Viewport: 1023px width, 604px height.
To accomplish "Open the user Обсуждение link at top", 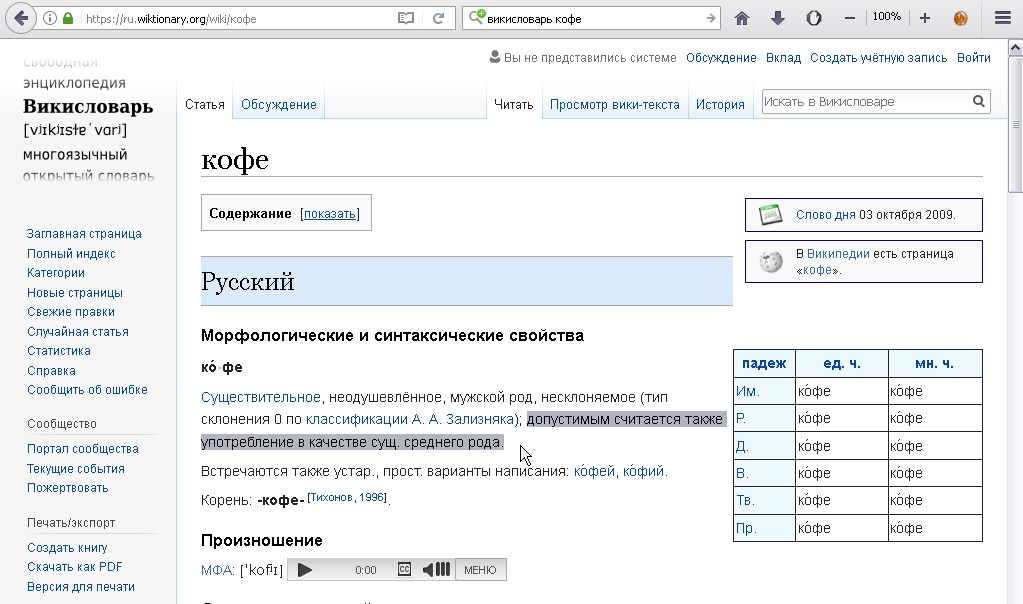I will pos(721,57).
